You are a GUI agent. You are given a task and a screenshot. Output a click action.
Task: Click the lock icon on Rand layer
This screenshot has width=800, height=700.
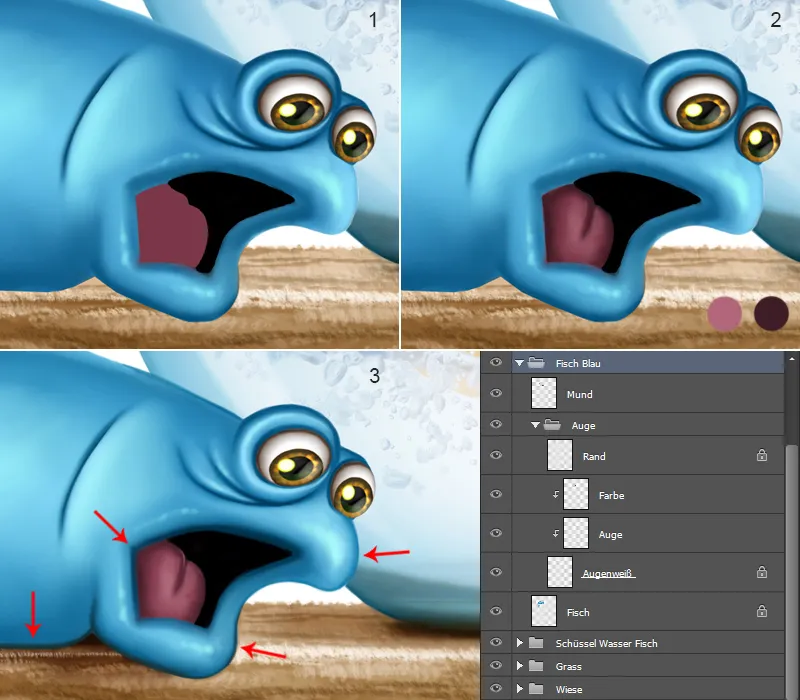(762, 455)
